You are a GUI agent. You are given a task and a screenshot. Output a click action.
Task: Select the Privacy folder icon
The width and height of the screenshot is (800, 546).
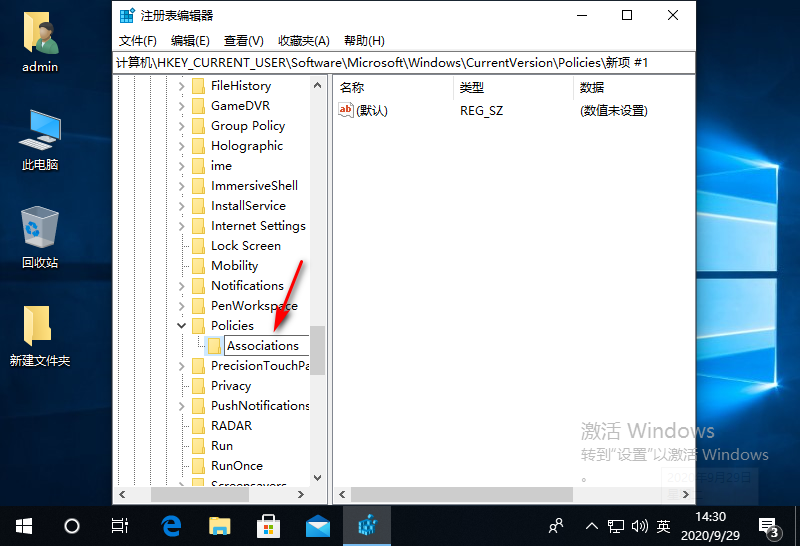pyautogui.click(x=198, y=386)
